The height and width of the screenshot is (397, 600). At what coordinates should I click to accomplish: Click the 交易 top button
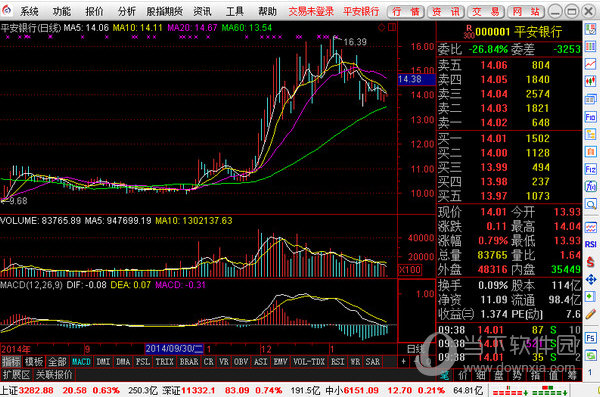click(485, 12)
